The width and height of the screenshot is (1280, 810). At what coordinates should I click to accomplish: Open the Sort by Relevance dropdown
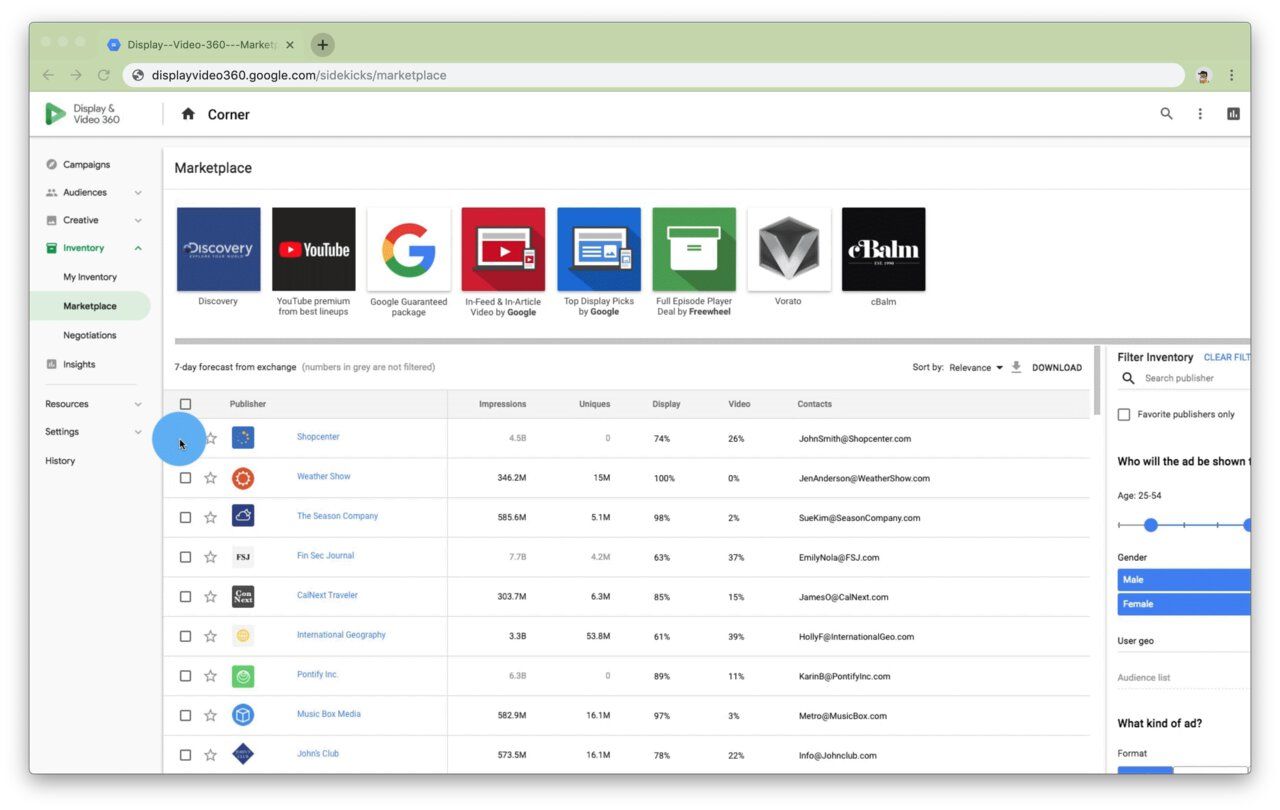point(976,368)
